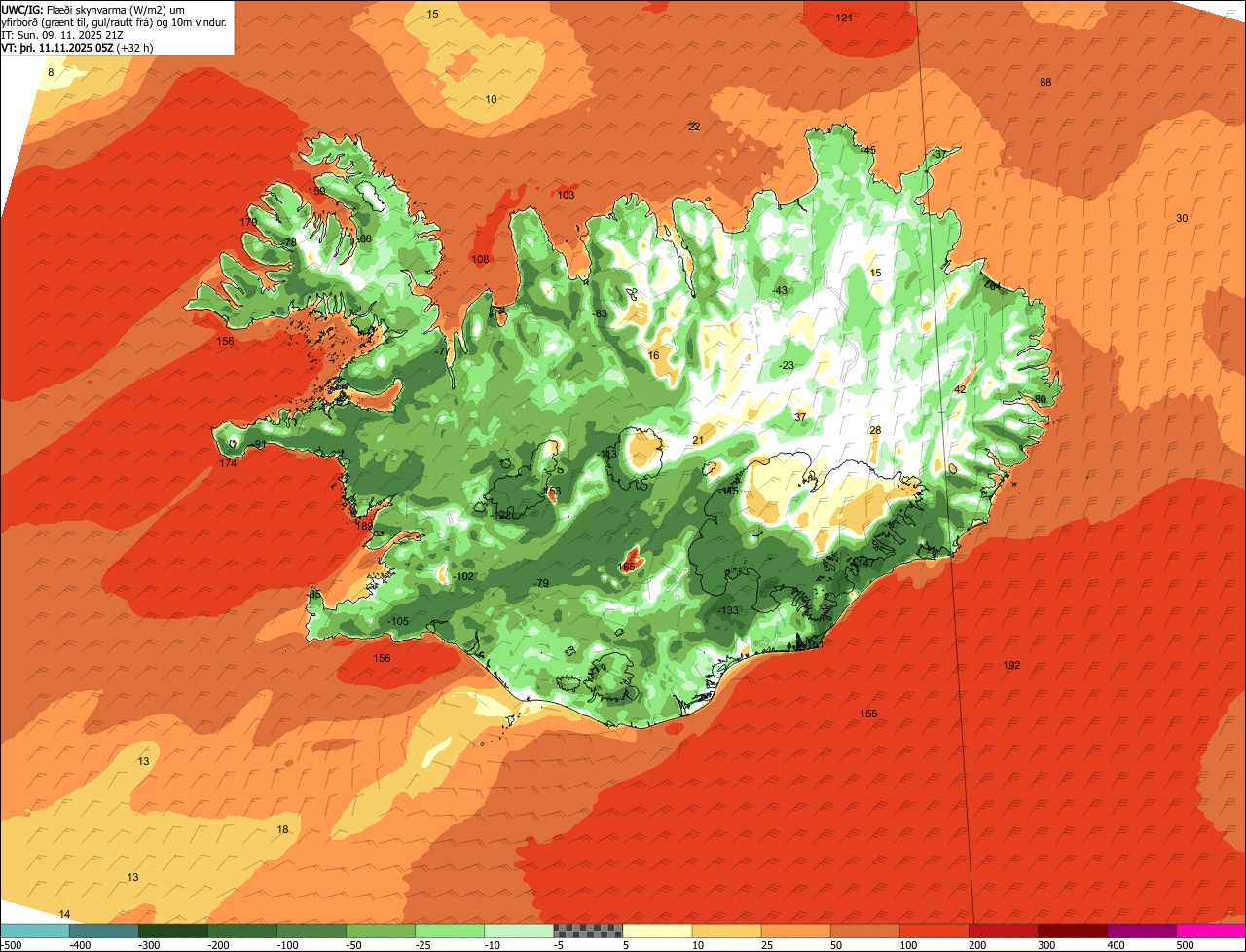Click the map value '-78' in the Westfjords
Viewport: 1246px width, 952px height.
point(288,242)
